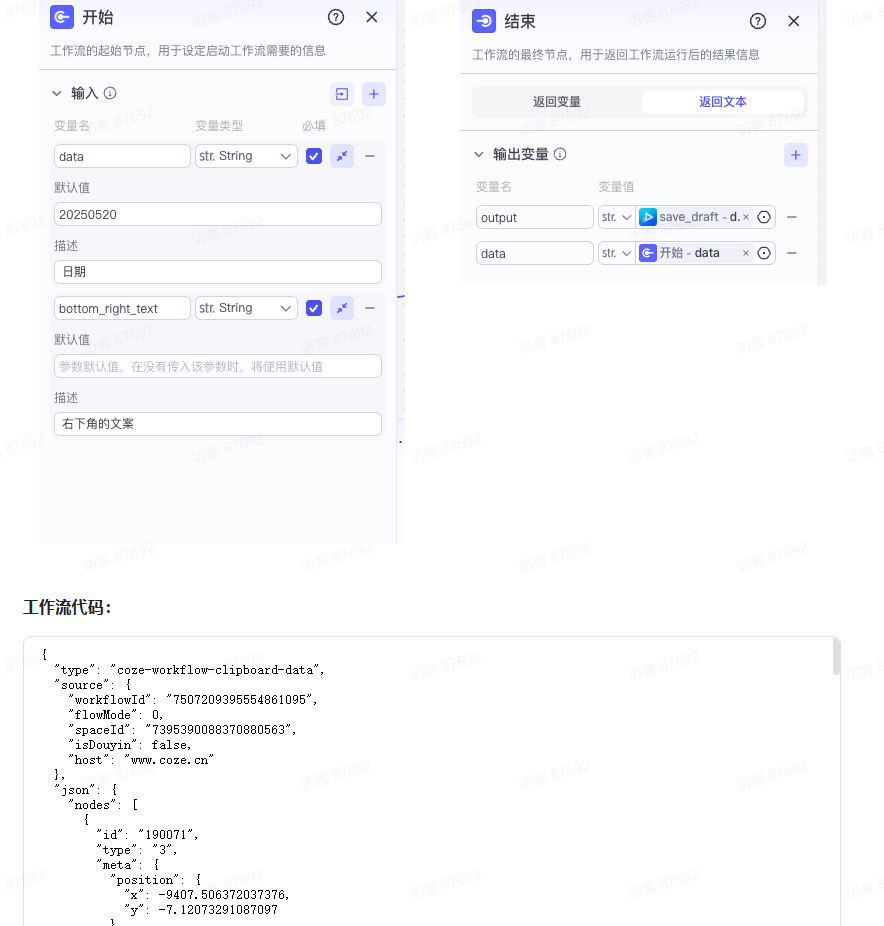
Task: Collapse the 输入 section
Action: coord(57,93)
